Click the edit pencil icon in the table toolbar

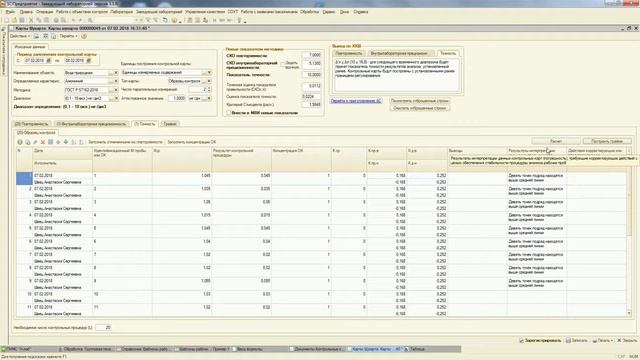point(35,142)
